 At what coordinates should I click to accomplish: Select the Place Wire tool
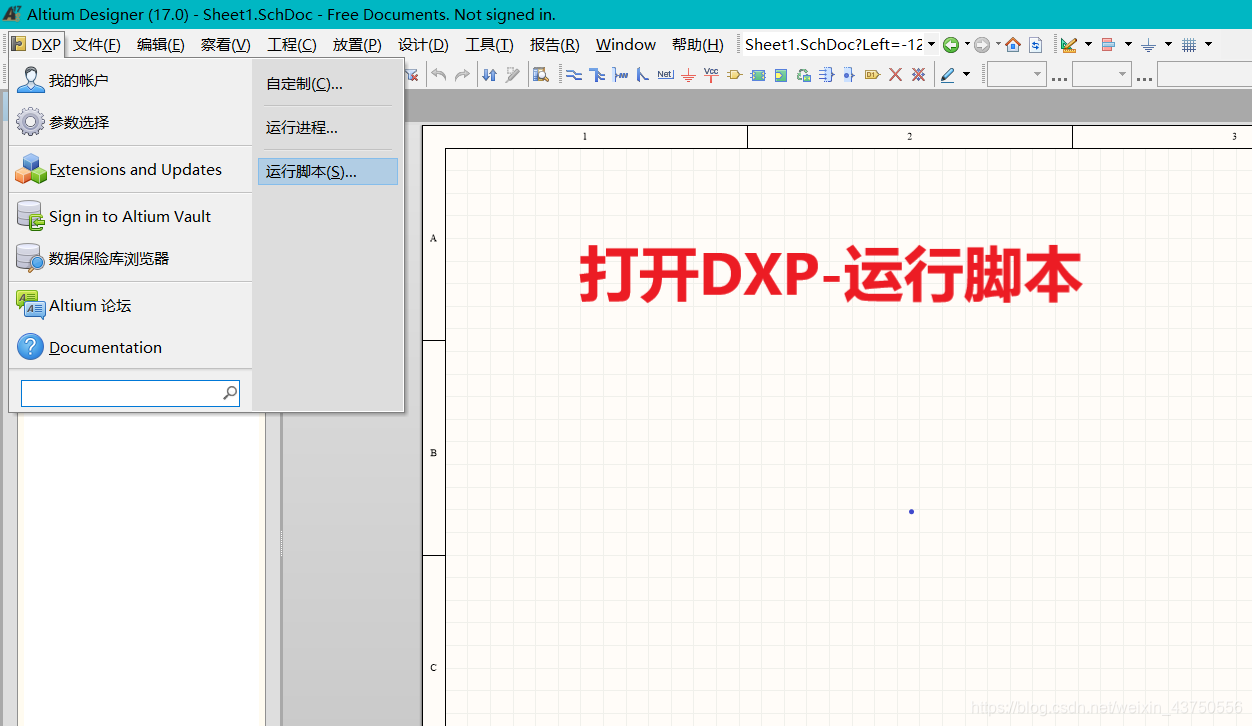coord(574,74)
